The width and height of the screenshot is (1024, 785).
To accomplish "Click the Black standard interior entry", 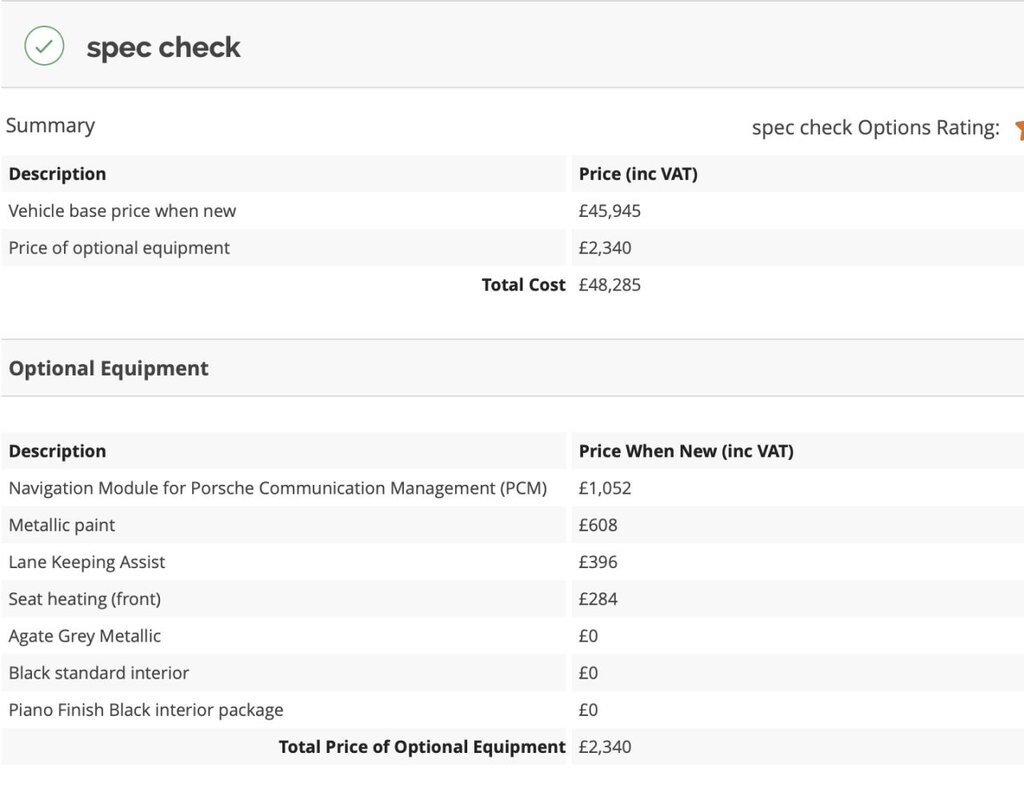I will click(98, 673).
